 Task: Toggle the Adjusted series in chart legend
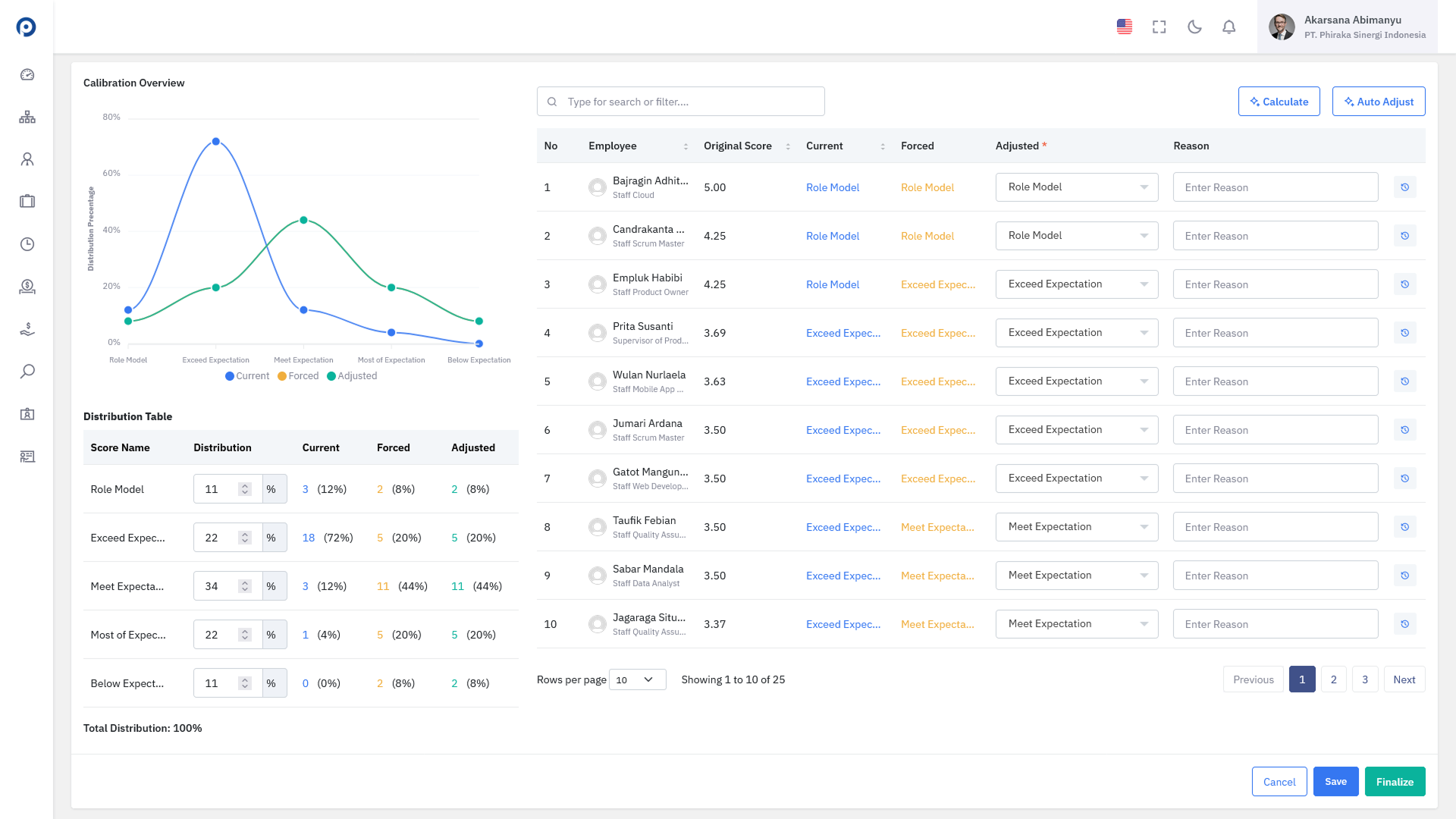352,376
